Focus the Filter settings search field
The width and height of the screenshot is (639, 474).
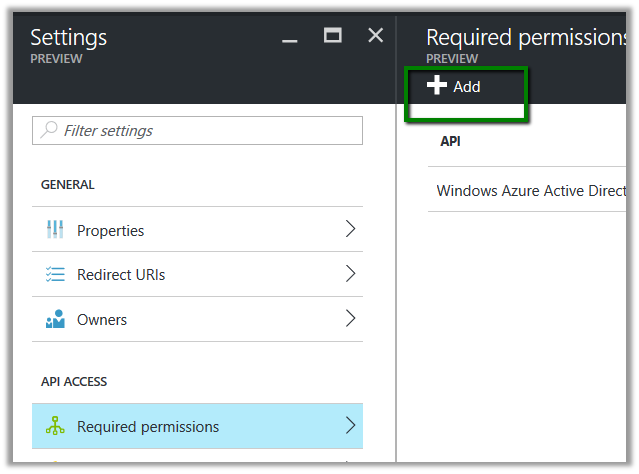point(205,131)
